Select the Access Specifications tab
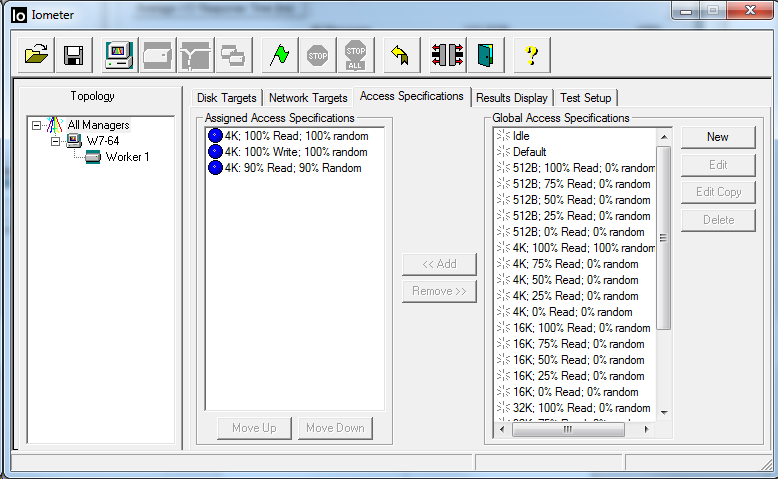778x479 pixels. click(x=412, y=96)
